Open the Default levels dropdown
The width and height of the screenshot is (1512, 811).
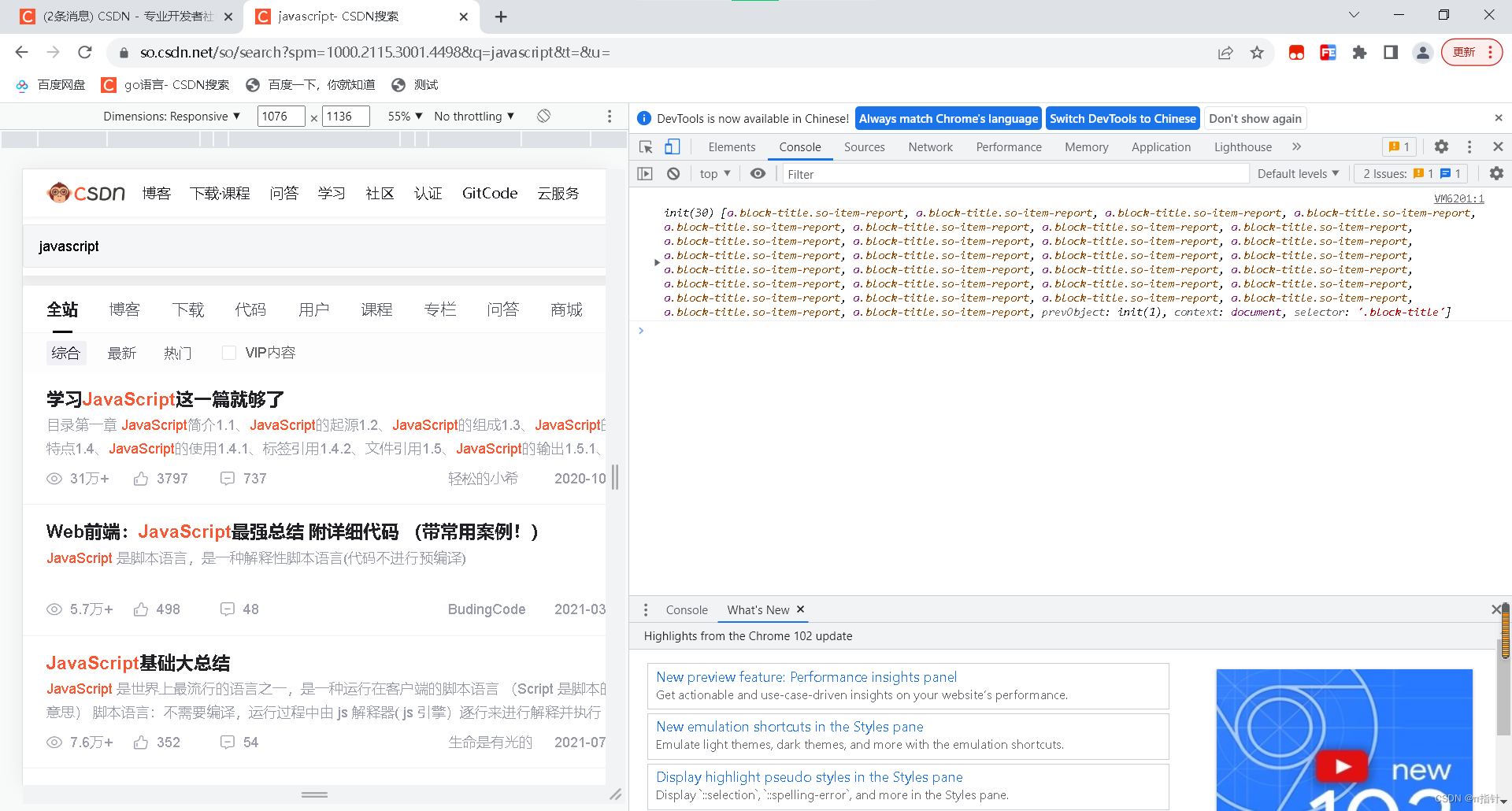tap(1298, 173)
